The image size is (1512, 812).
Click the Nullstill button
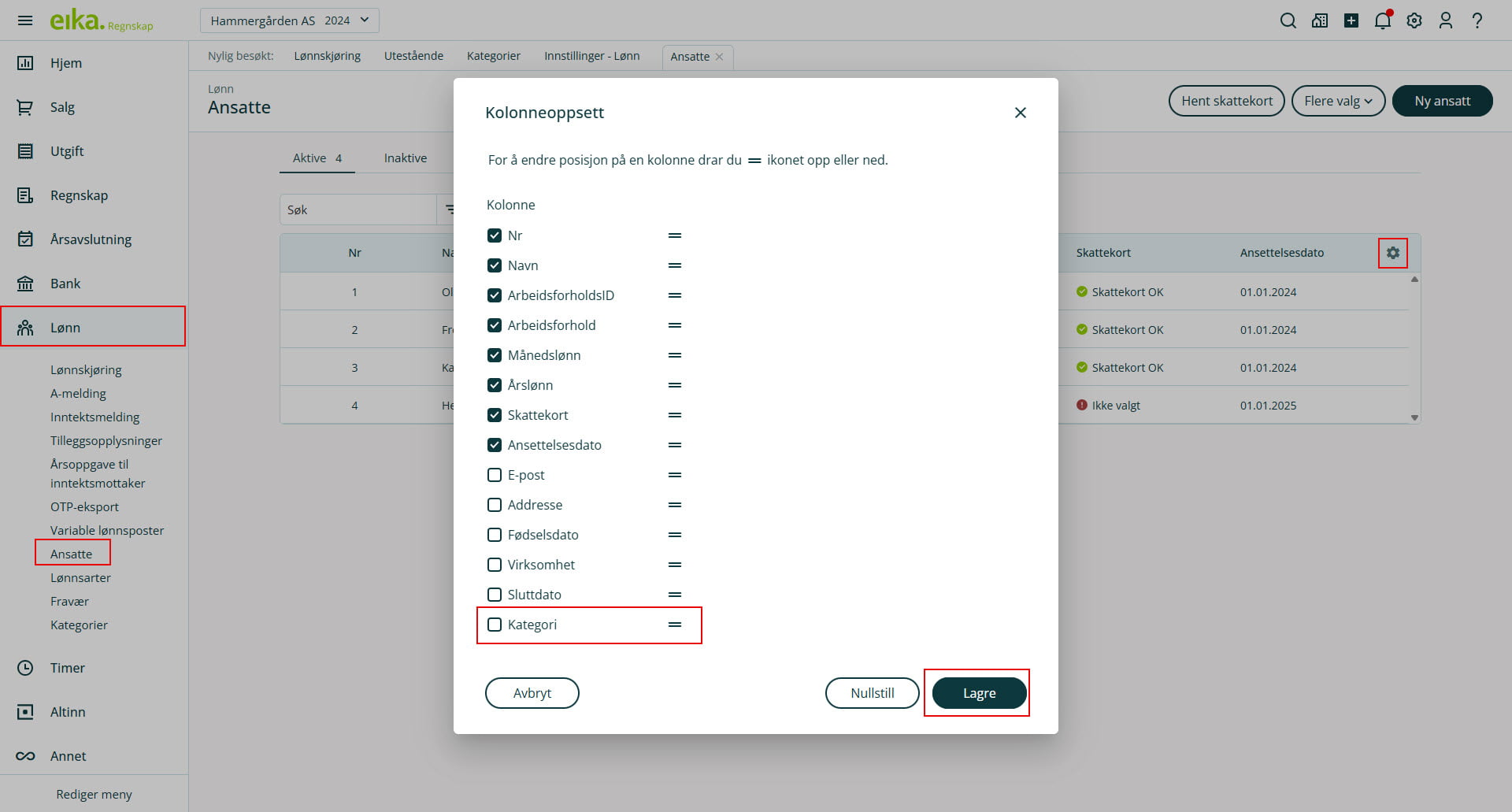point(872,693)
